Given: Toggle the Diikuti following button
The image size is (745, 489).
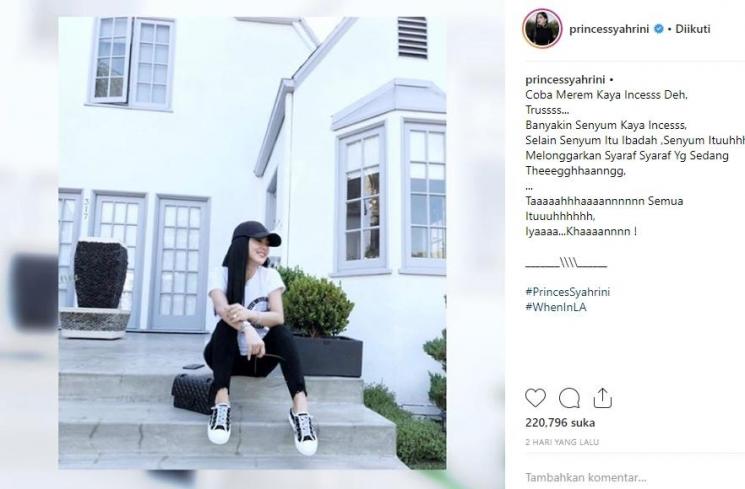Looking at the screenshot, I should coord(693,29).
